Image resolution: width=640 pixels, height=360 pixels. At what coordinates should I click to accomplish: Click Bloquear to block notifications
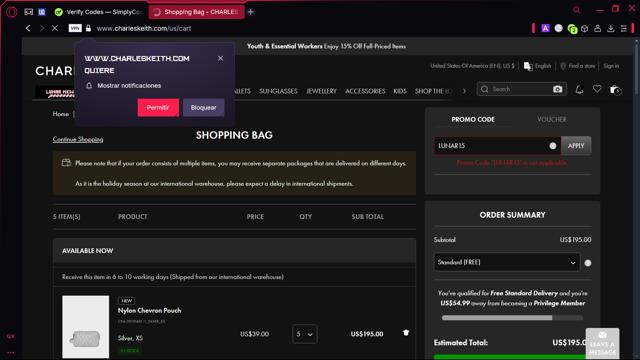[203, 107]
